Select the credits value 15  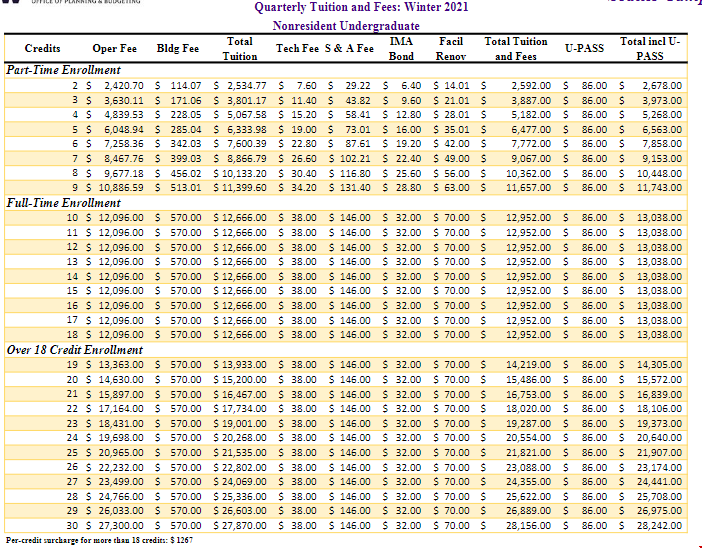[72, 291]
